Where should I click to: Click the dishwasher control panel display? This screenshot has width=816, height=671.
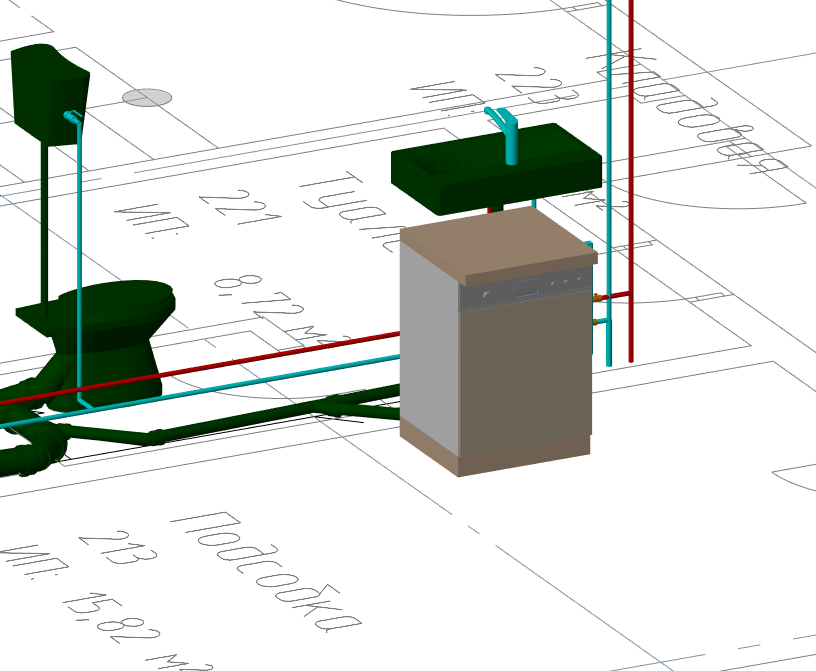tap(526, 287)
